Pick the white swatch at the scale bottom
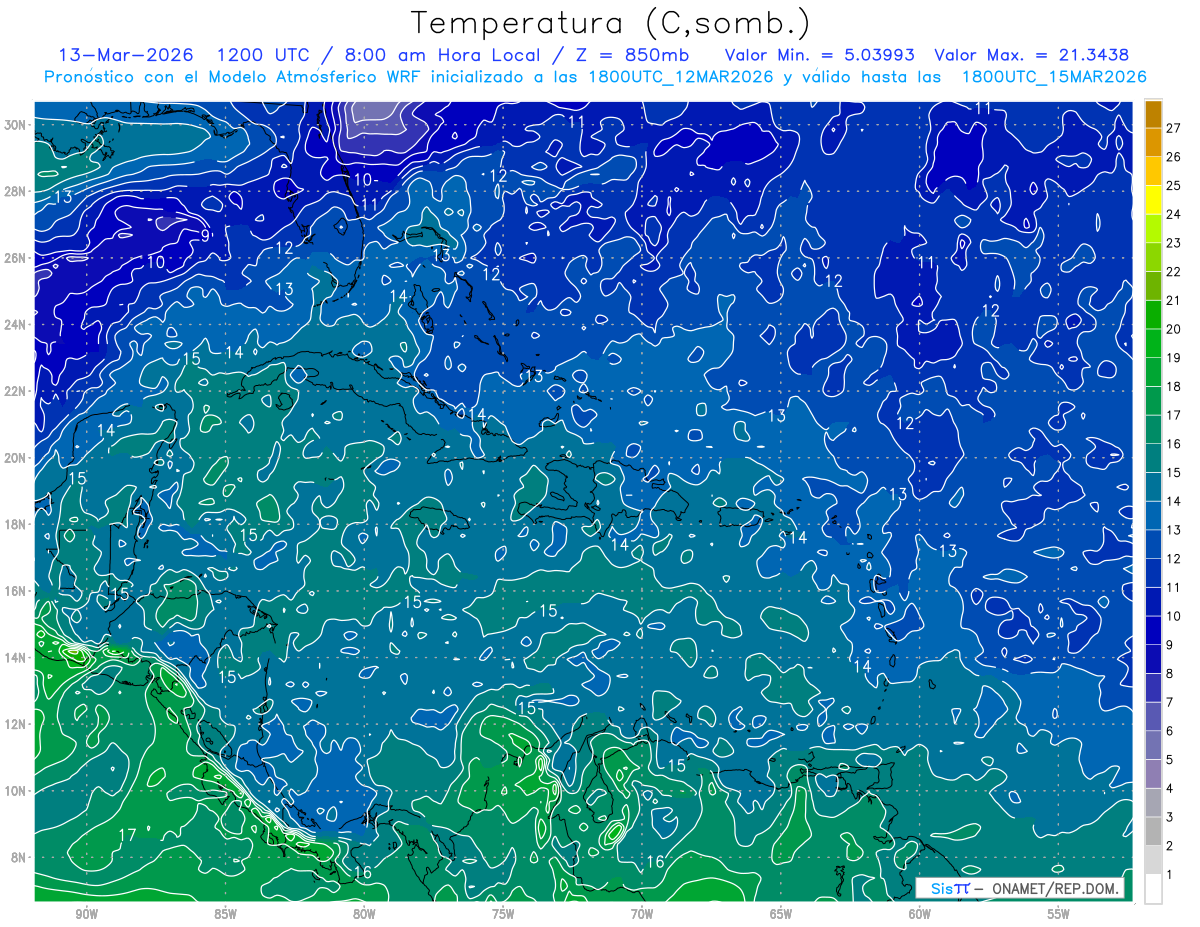The image size is (1200, 927). [x=1154, y=888]
